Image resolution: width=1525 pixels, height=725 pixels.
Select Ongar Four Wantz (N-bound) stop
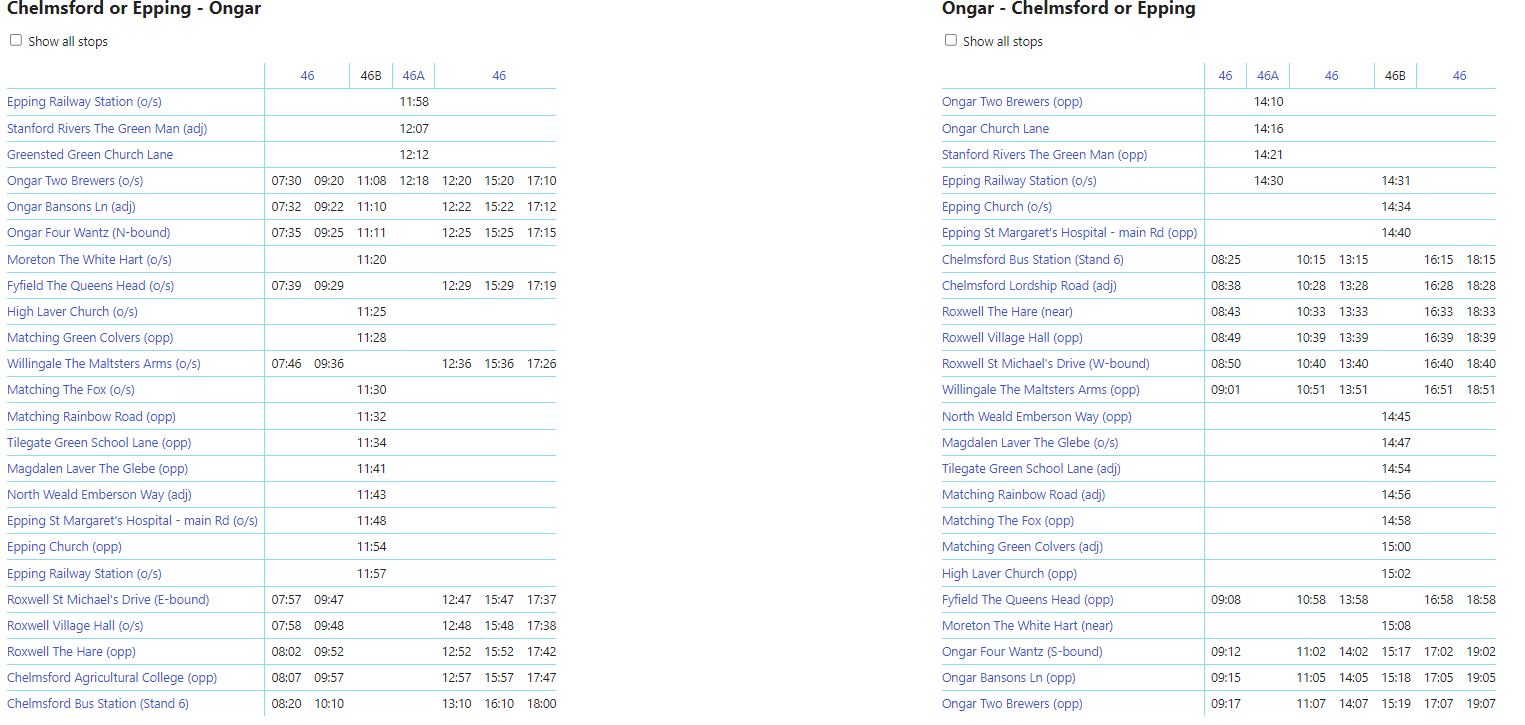tap(88, 233)
